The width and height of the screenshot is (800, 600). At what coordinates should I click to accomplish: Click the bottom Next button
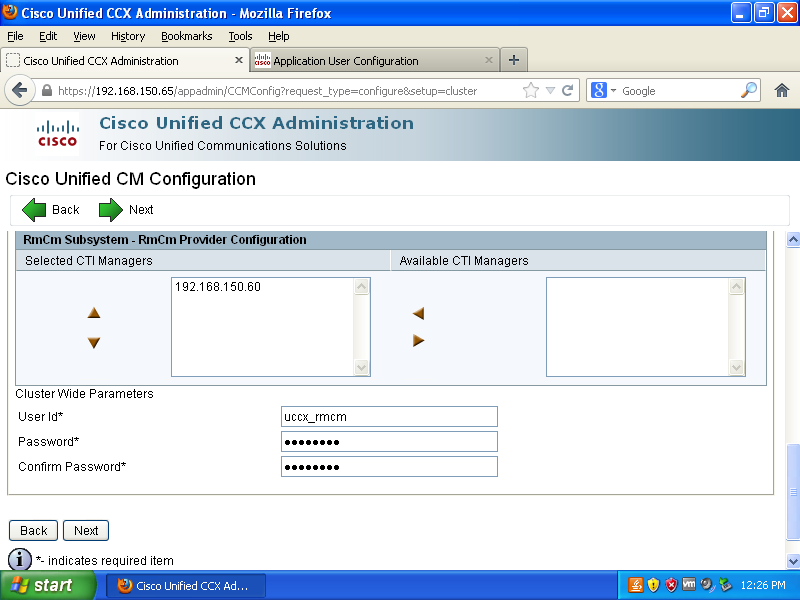pyautogui.click(x=86, y=531)
